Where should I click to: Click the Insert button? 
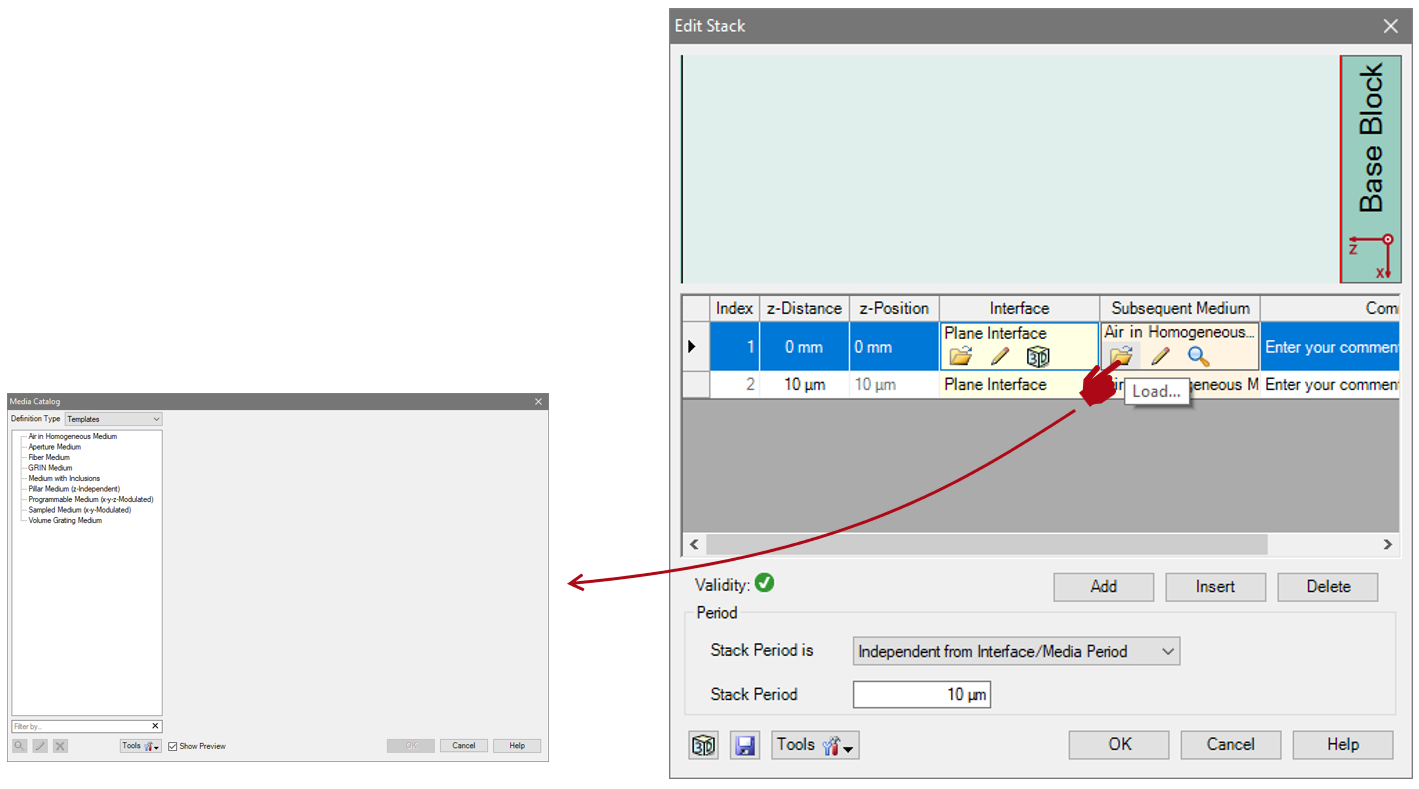coord(1215,587)
